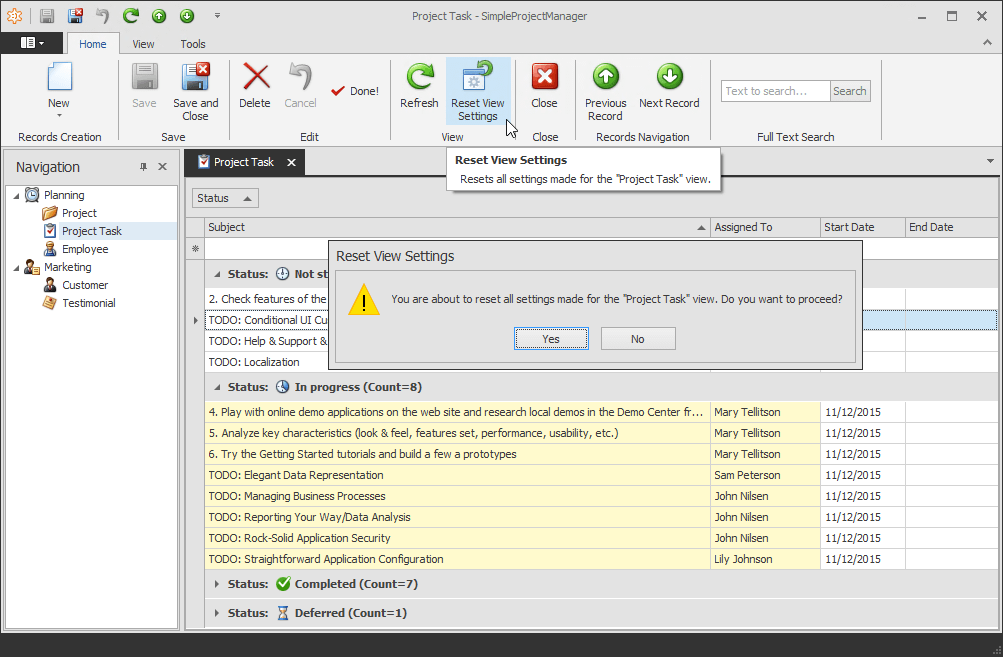Go to Next Record
This screenshot has height=657, width=1003.
point(669,78)
